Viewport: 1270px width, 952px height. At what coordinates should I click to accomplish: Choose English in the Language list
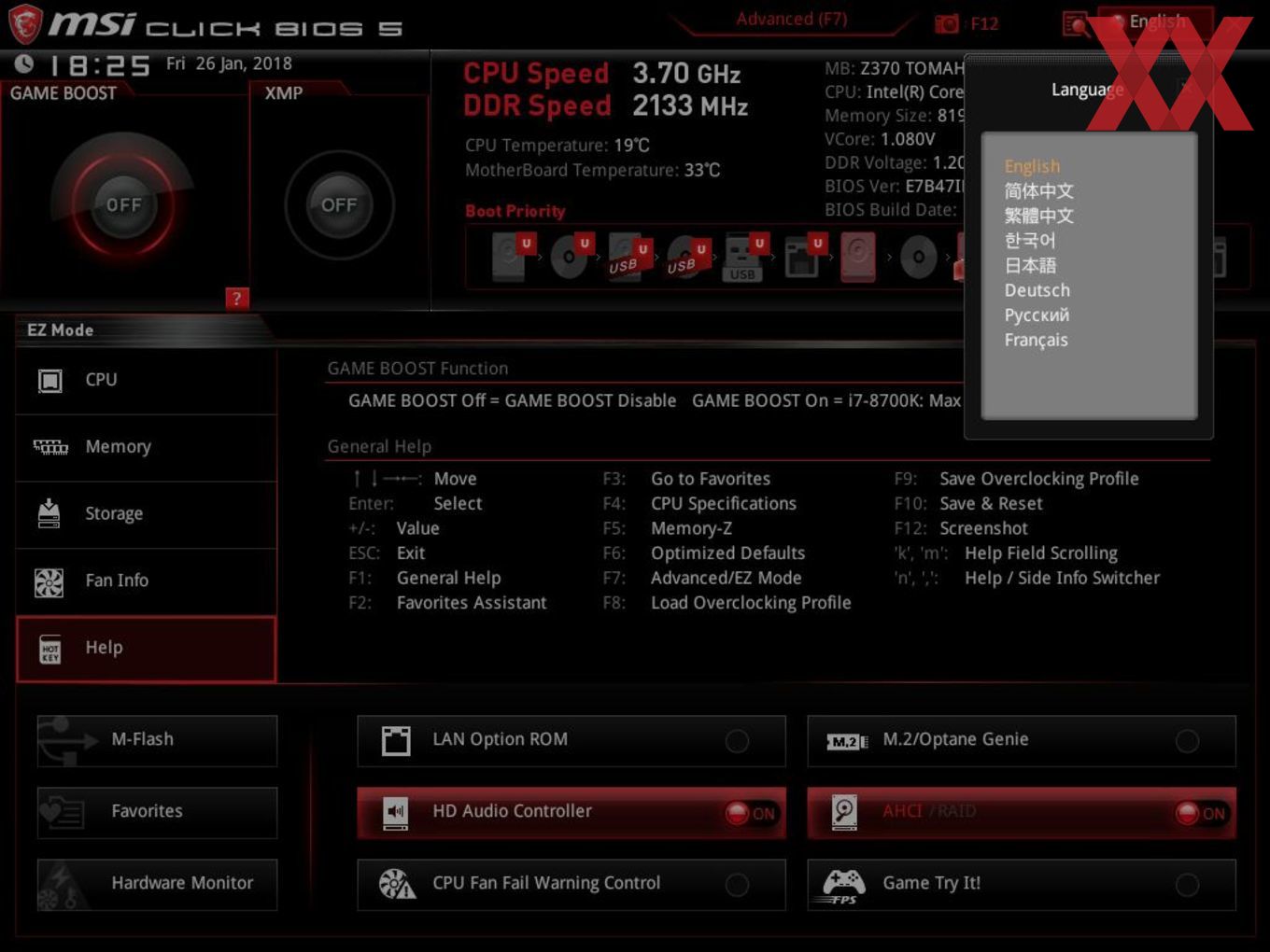[1032, 166]
